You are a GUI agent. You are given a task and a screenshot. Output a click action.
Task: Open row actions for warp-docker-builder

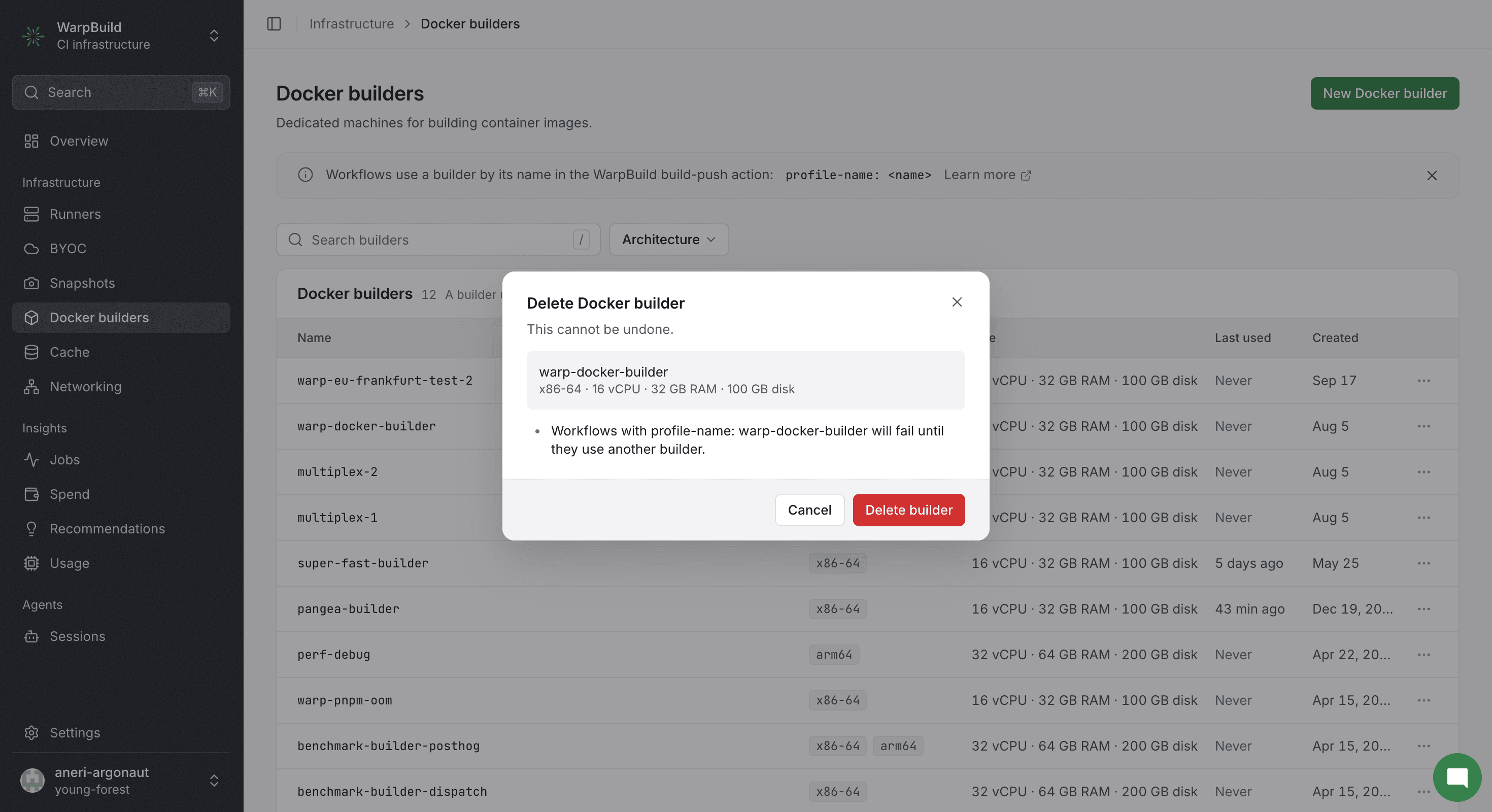pos(1423,426)
